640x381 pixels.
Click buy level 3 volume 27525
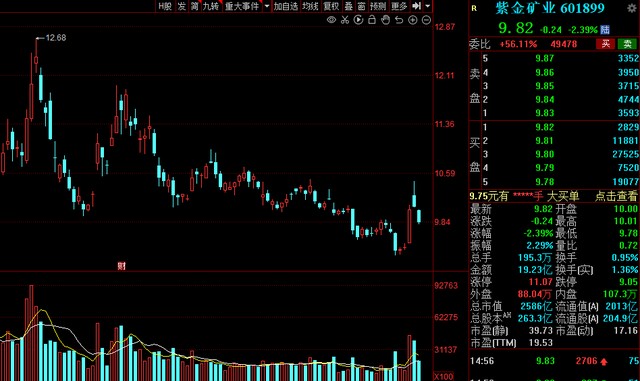coord(625,154)
